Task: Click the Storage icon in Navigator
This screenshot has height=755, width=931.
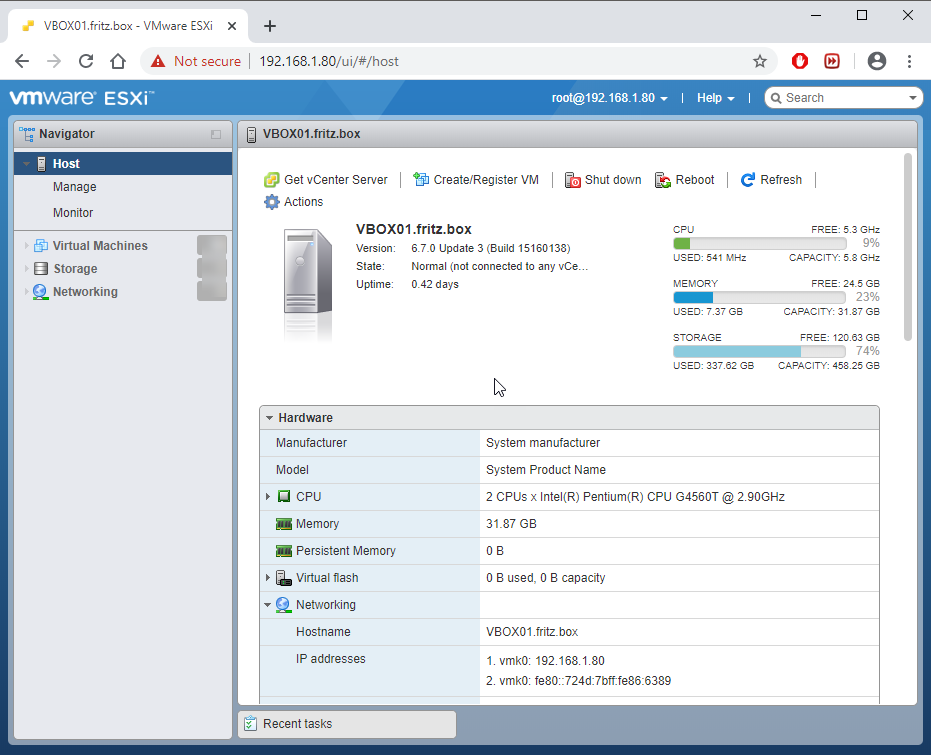Action: 41,268
